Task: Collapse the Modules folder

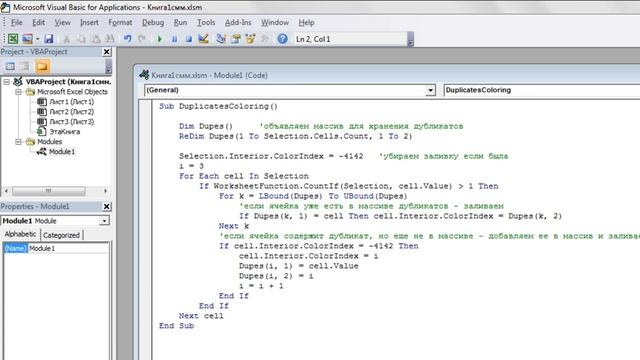Action: tap(18, 142)
